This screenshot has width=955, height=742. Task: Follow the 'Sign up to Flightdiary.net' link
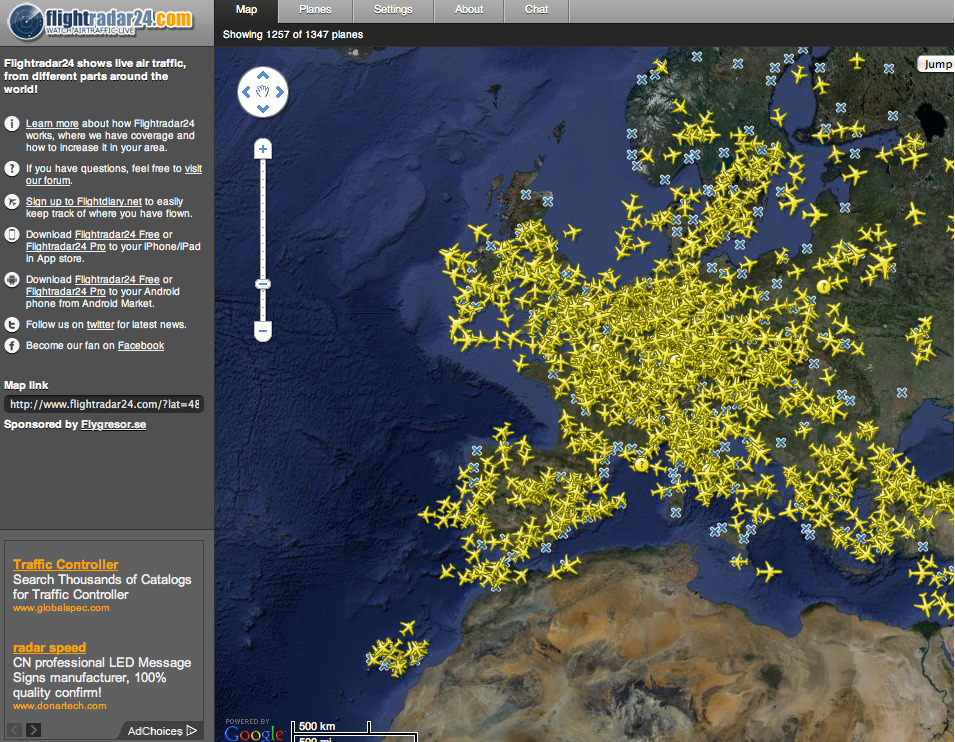coord(83,201)
